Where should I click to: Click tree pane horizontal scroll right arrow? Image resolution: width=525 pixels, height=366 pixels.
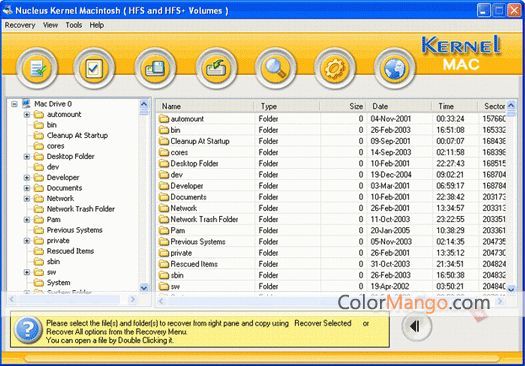click(133, 299)
